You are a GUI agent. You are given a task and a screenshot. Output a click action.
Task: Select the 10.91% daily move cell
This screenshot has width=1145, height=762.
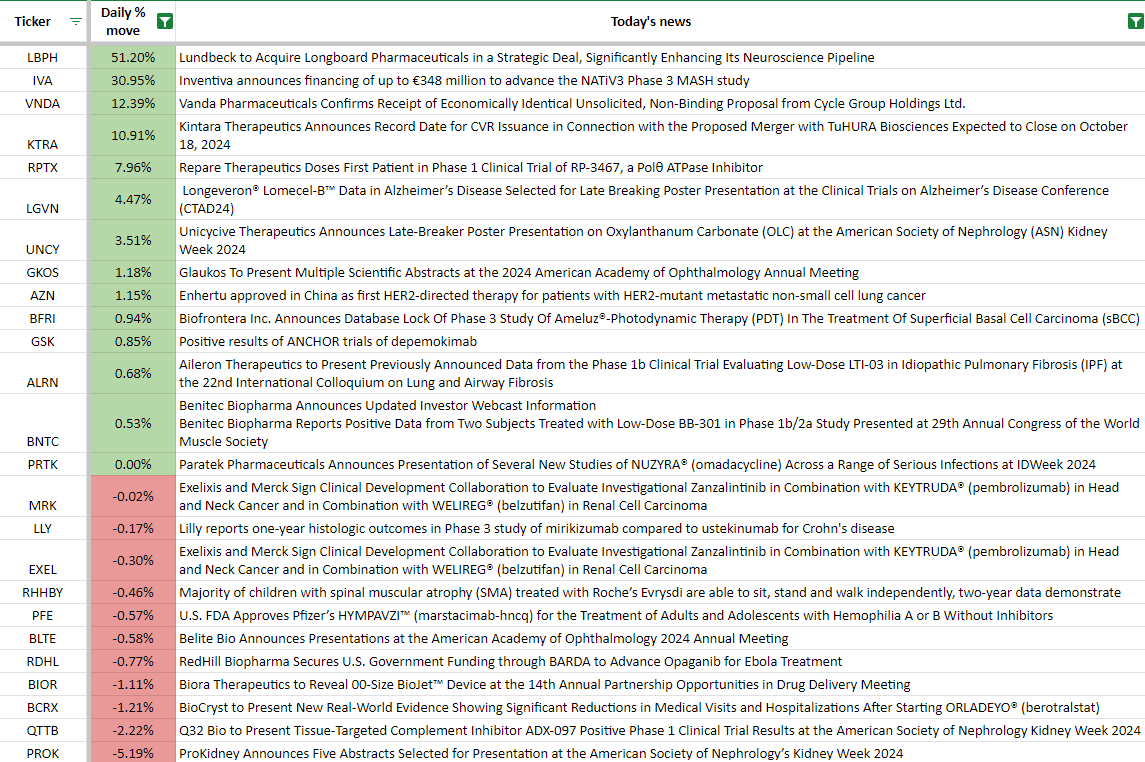tap(133, 136)
